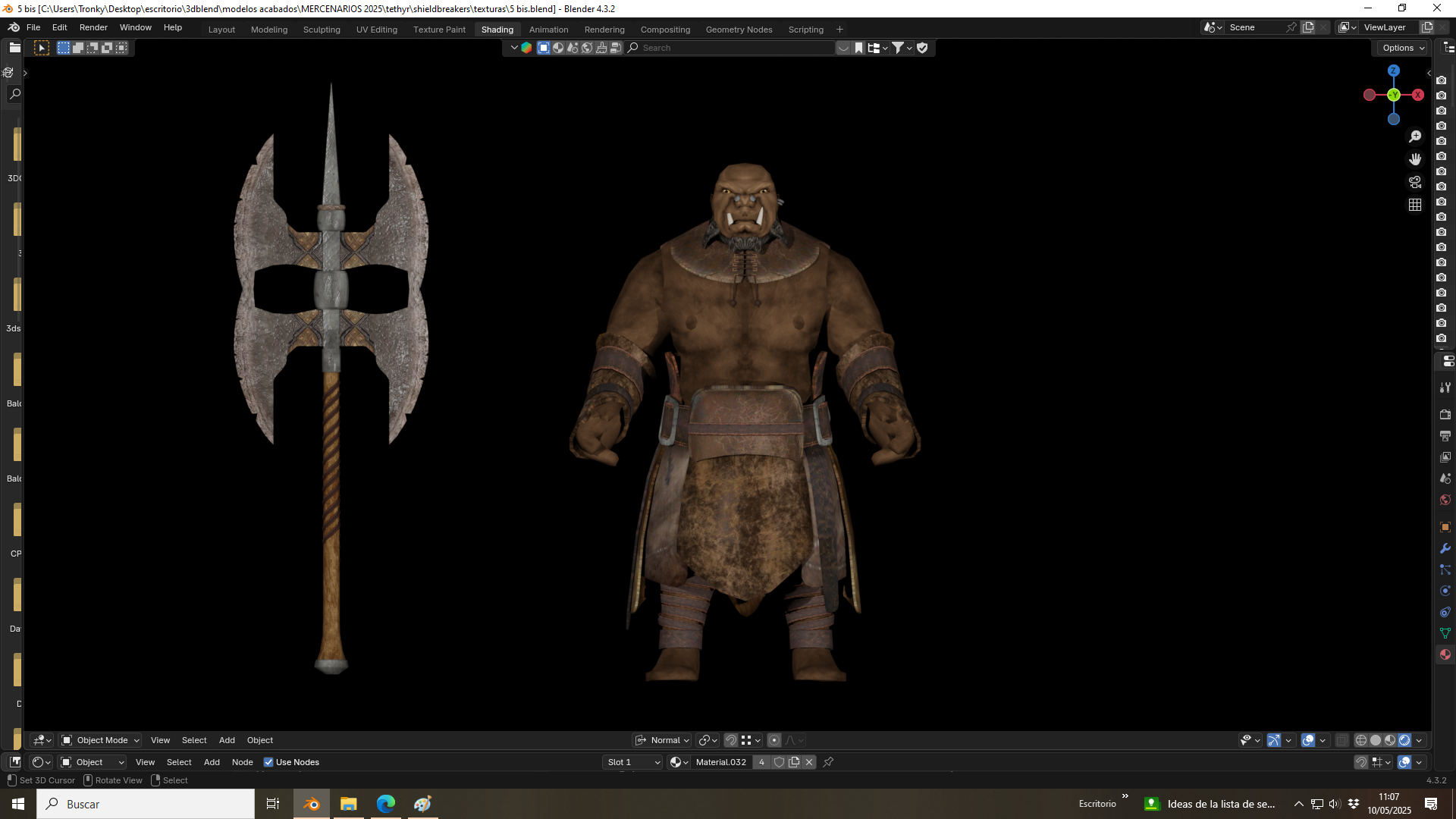
Task: Toggle camera view gizmo icon
Action: [1415, 182]
